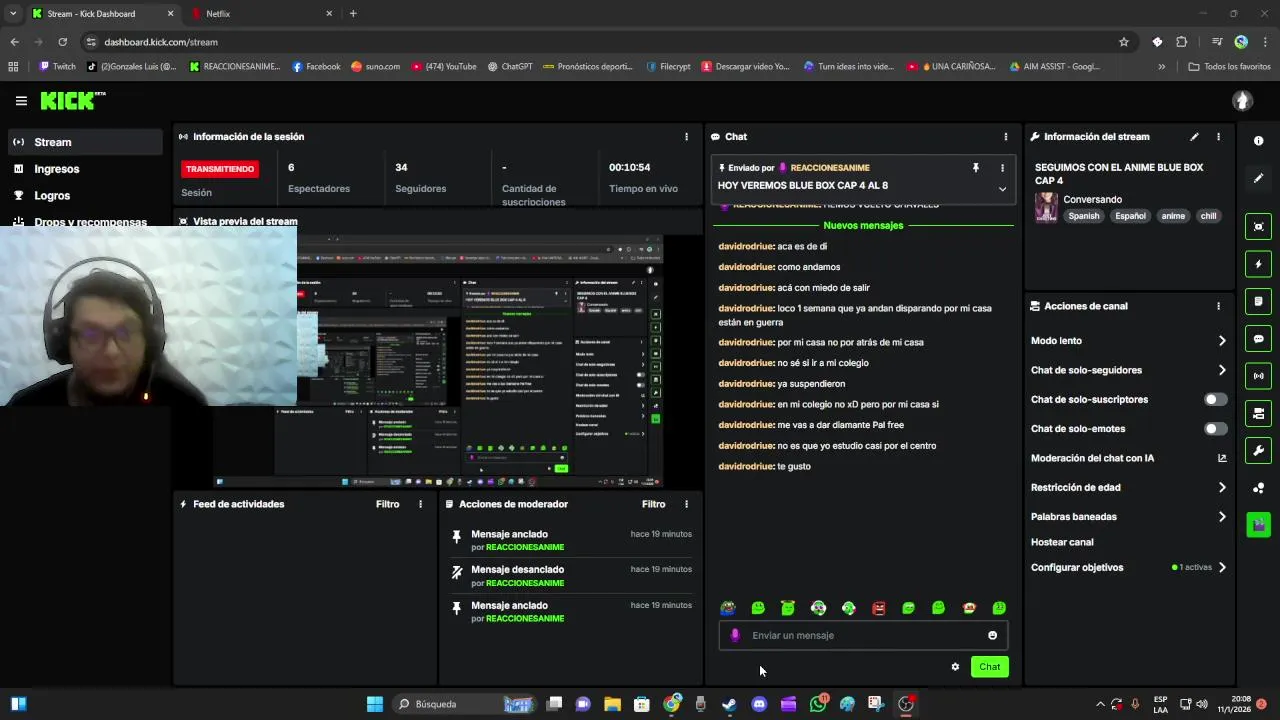The image size is (1280, 720).
Task: Expand the pinned message chevron
Action: click(x=1002, y=188)
